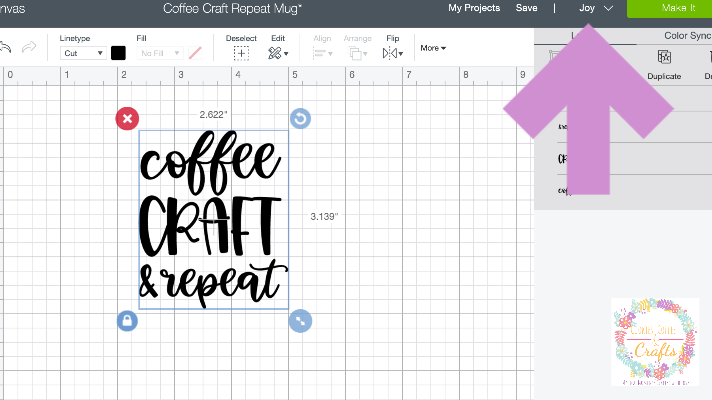
Task: Select the coffee craft & repeat design
Action: (x=213, y=220)
